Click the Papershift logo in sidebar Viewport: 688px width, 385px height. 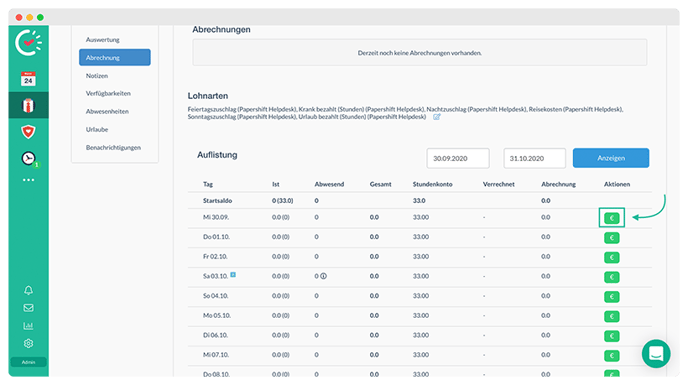click(x=29, y=43)
